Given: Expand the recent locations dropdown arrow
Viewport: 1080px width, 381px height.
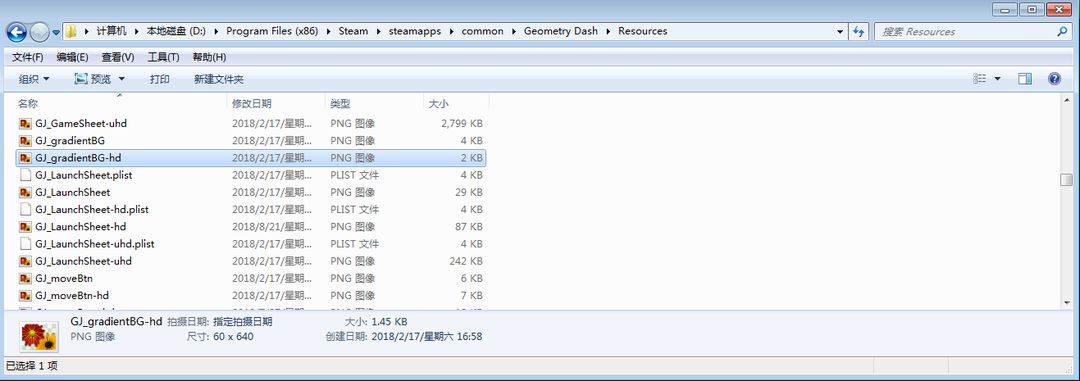Looking at the screenshot, I should 56,32.
